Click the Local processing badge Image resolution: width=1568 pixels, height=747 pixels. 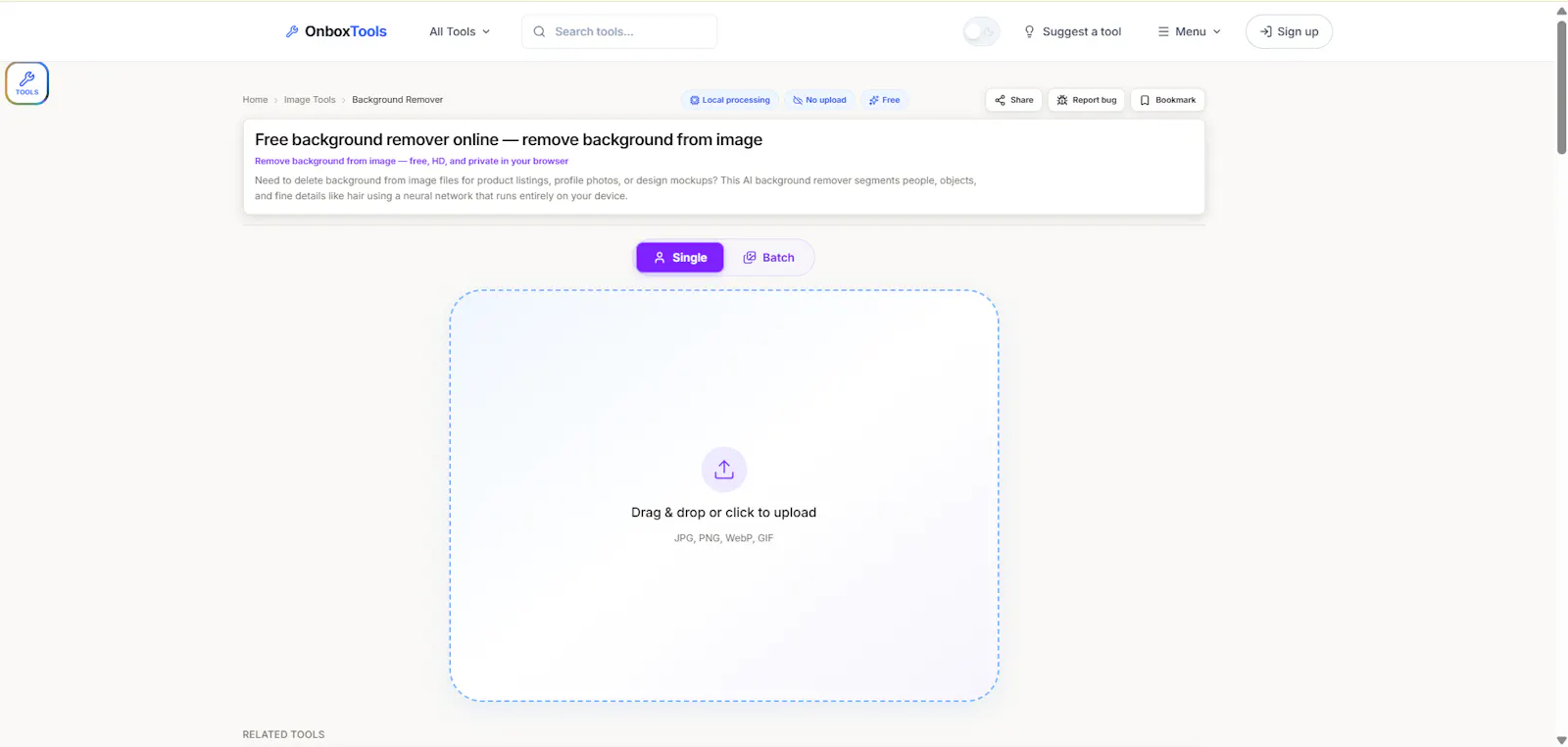click(730, 100)
